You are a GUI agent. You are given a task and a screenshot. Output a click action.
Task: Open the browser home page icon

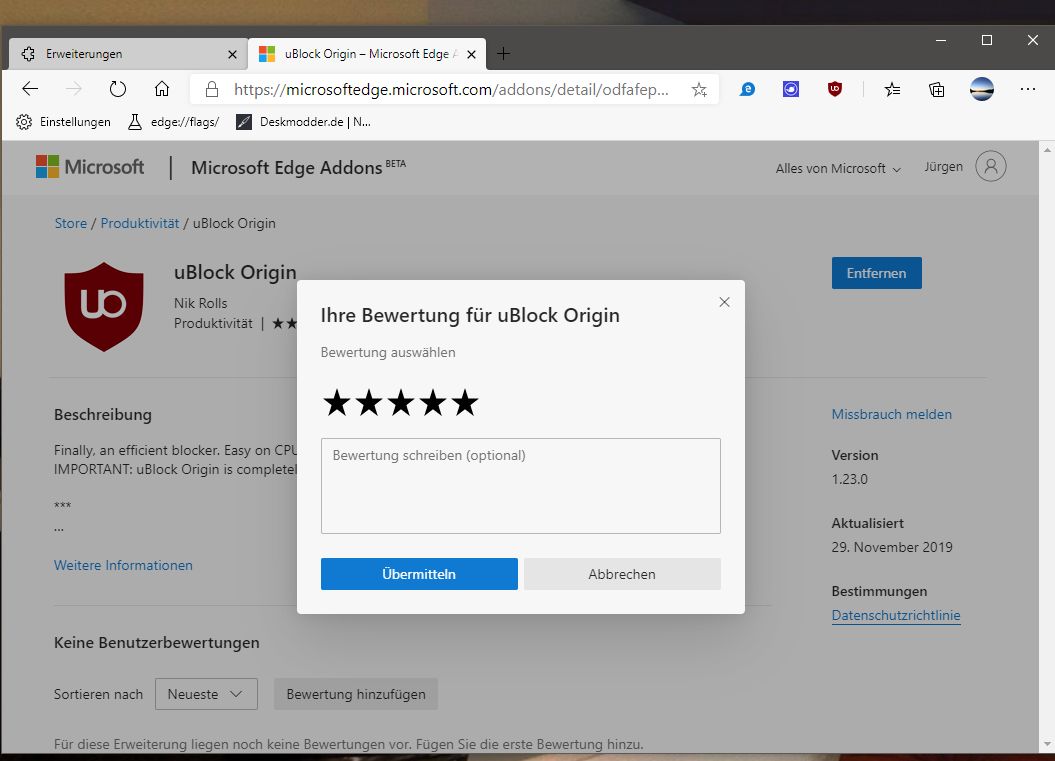161,89
